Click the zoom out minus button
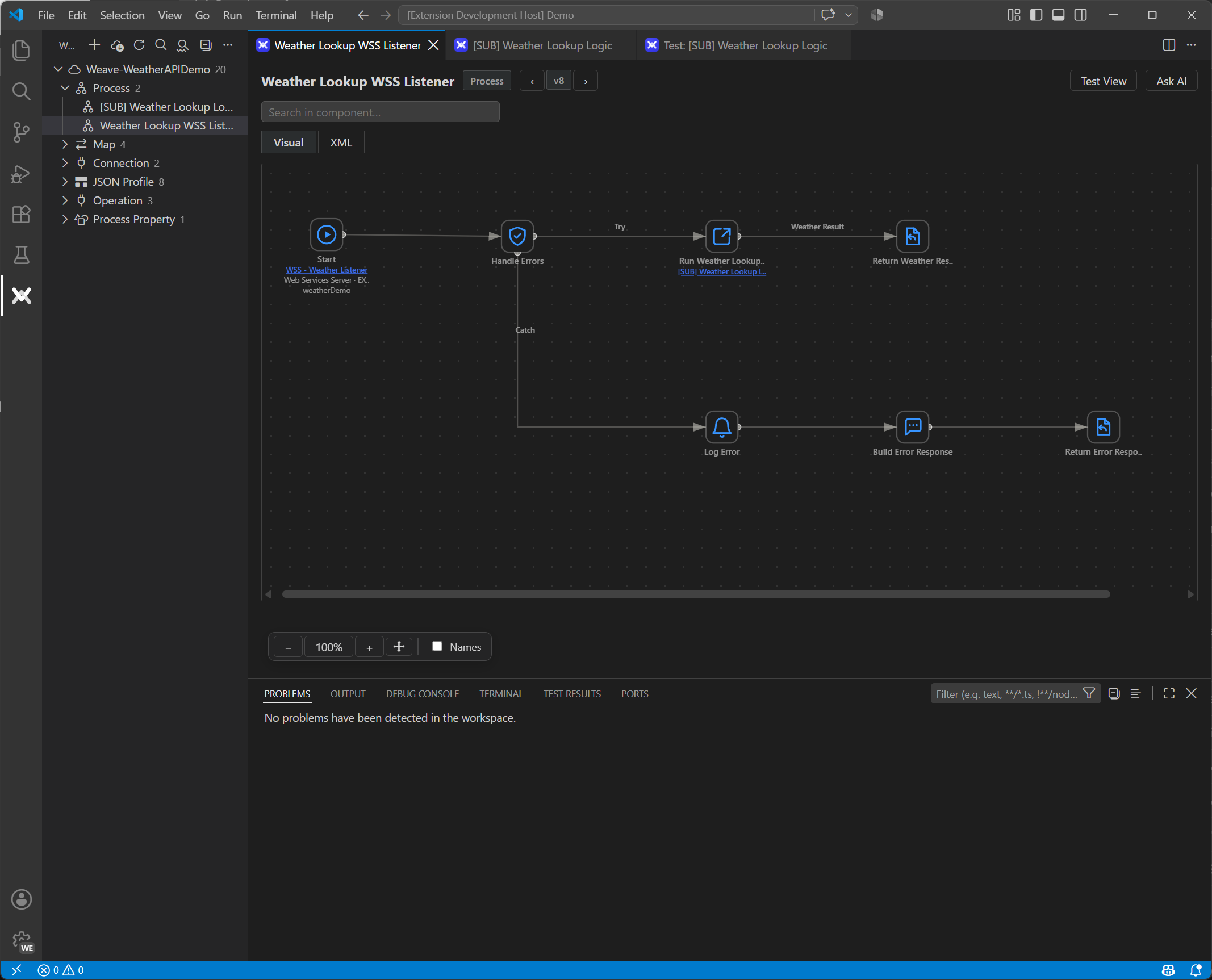Screen dimensions: 1212x980 (x=289, y=647)
